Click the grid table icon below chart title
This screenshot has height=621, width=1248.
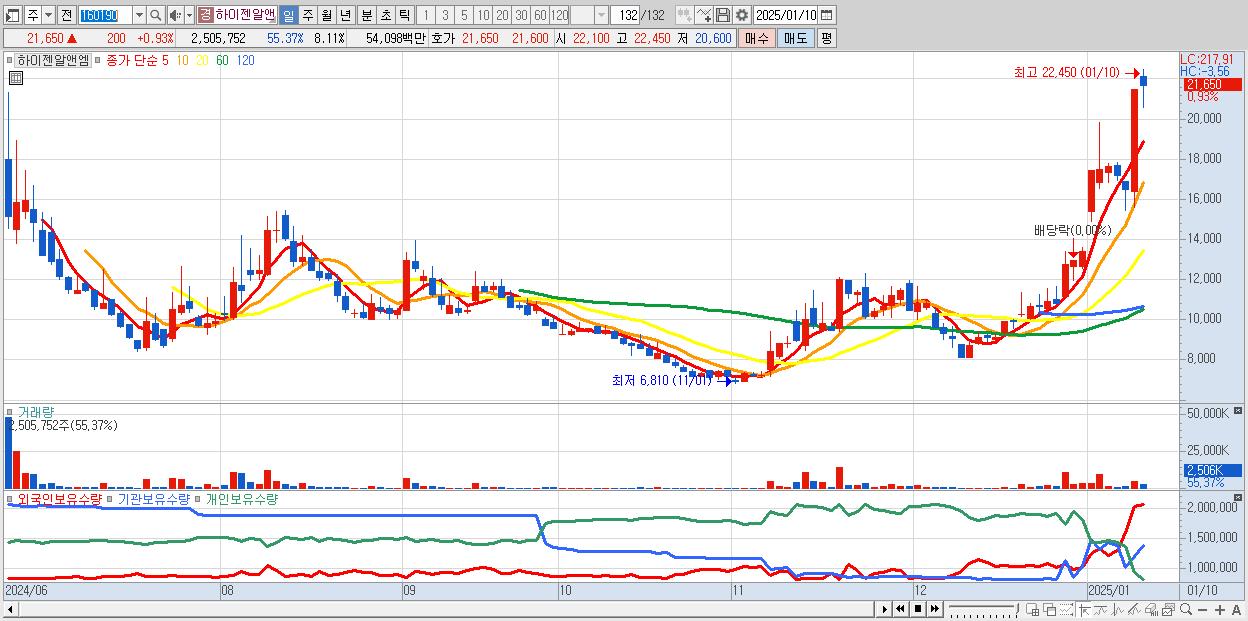click(x=16, y=77)
